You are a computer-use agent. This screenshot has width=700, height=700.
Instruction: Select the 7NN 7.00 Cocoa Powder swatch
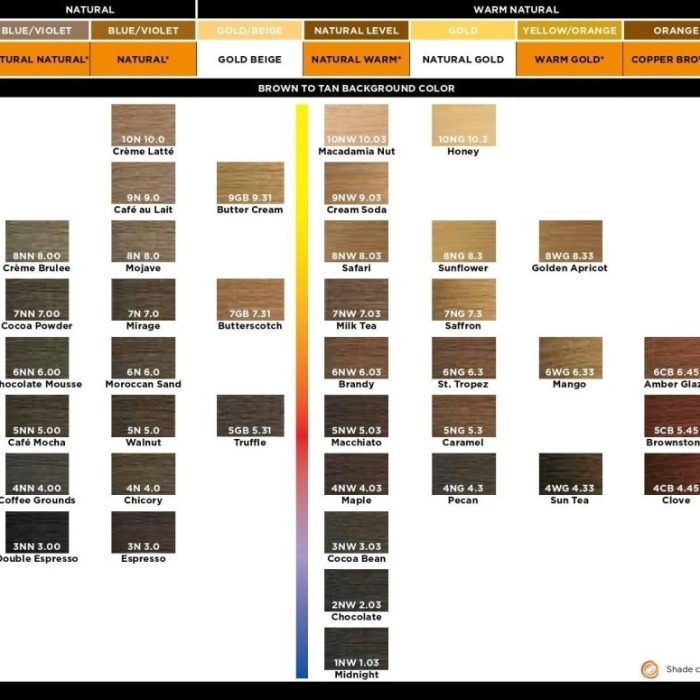coord(37,300)
